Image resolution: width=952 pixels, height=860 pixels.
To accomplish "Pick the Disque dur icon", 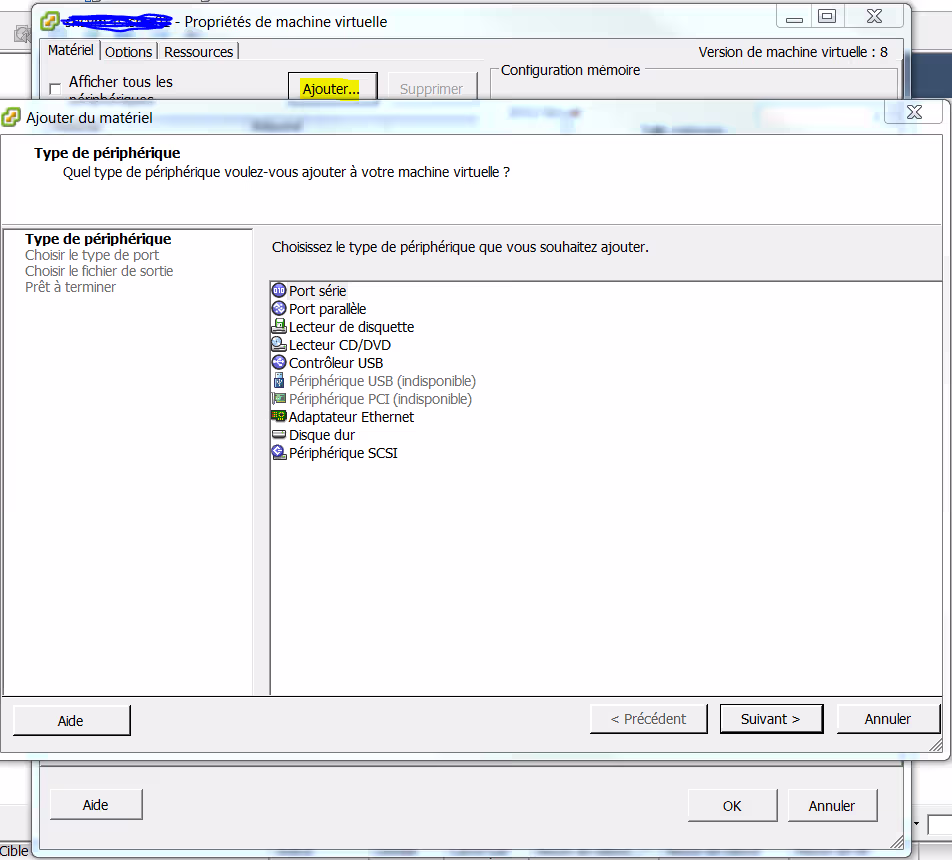I will (x=279, y=434).
